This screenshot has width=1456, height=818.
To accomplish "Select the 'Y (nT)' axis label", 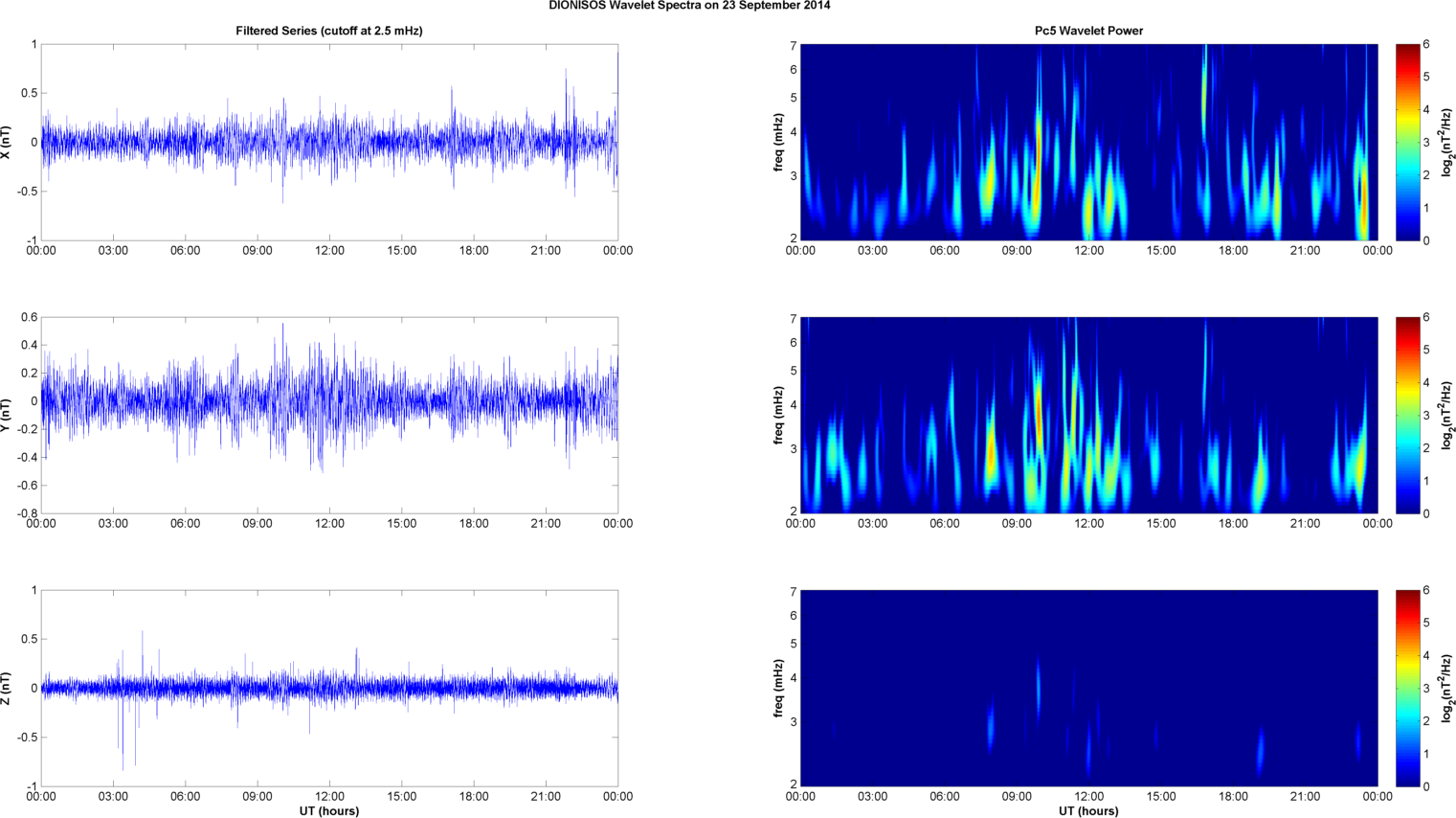I will (7, 416).
